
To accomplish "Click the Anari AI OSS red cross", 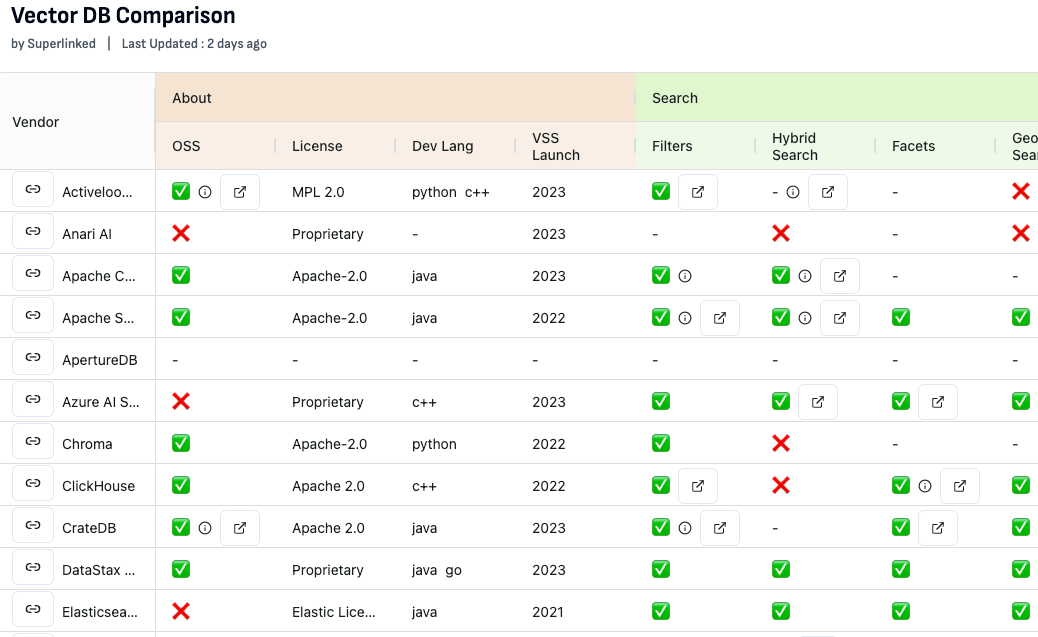I will 181,233.
